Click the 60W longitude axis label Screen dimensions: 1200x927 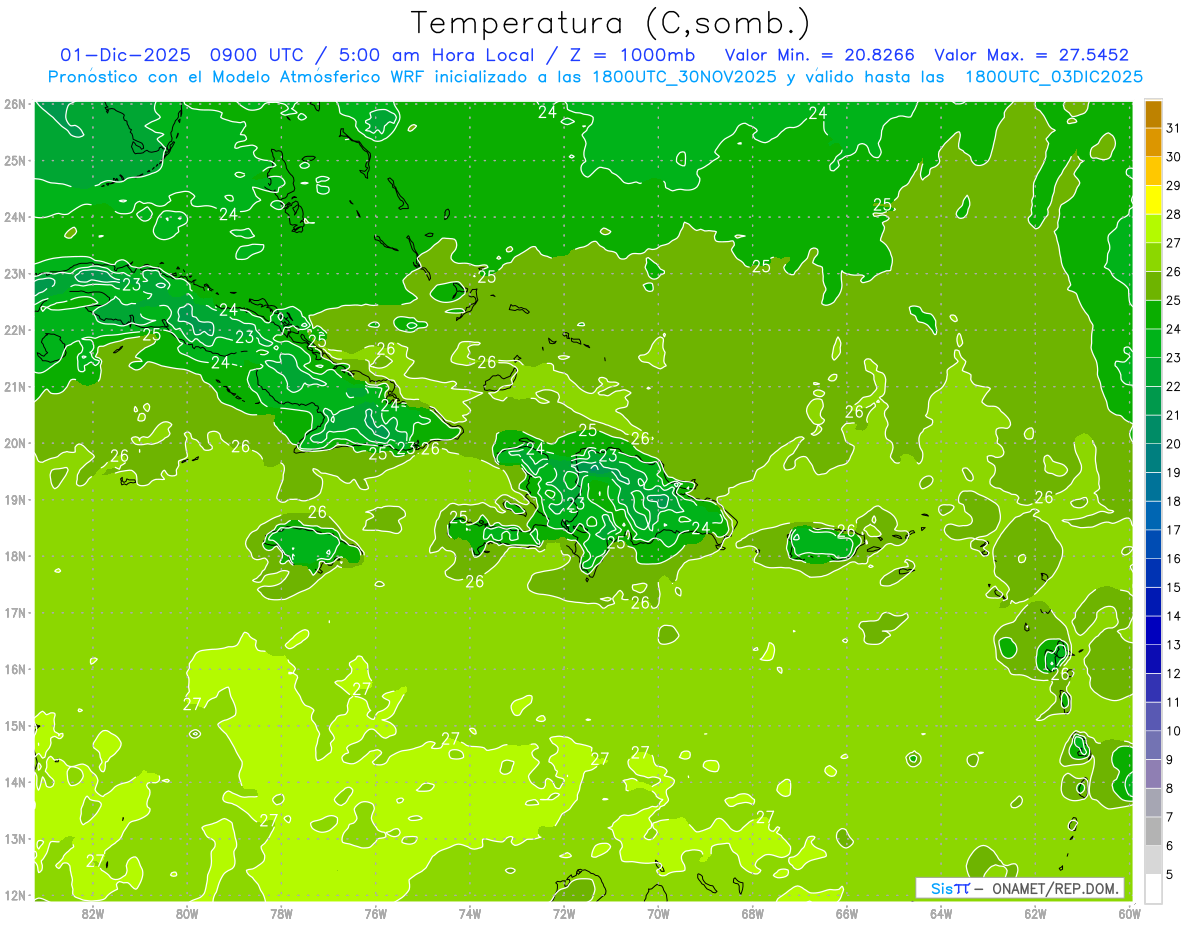click(x=1130, y=913)
